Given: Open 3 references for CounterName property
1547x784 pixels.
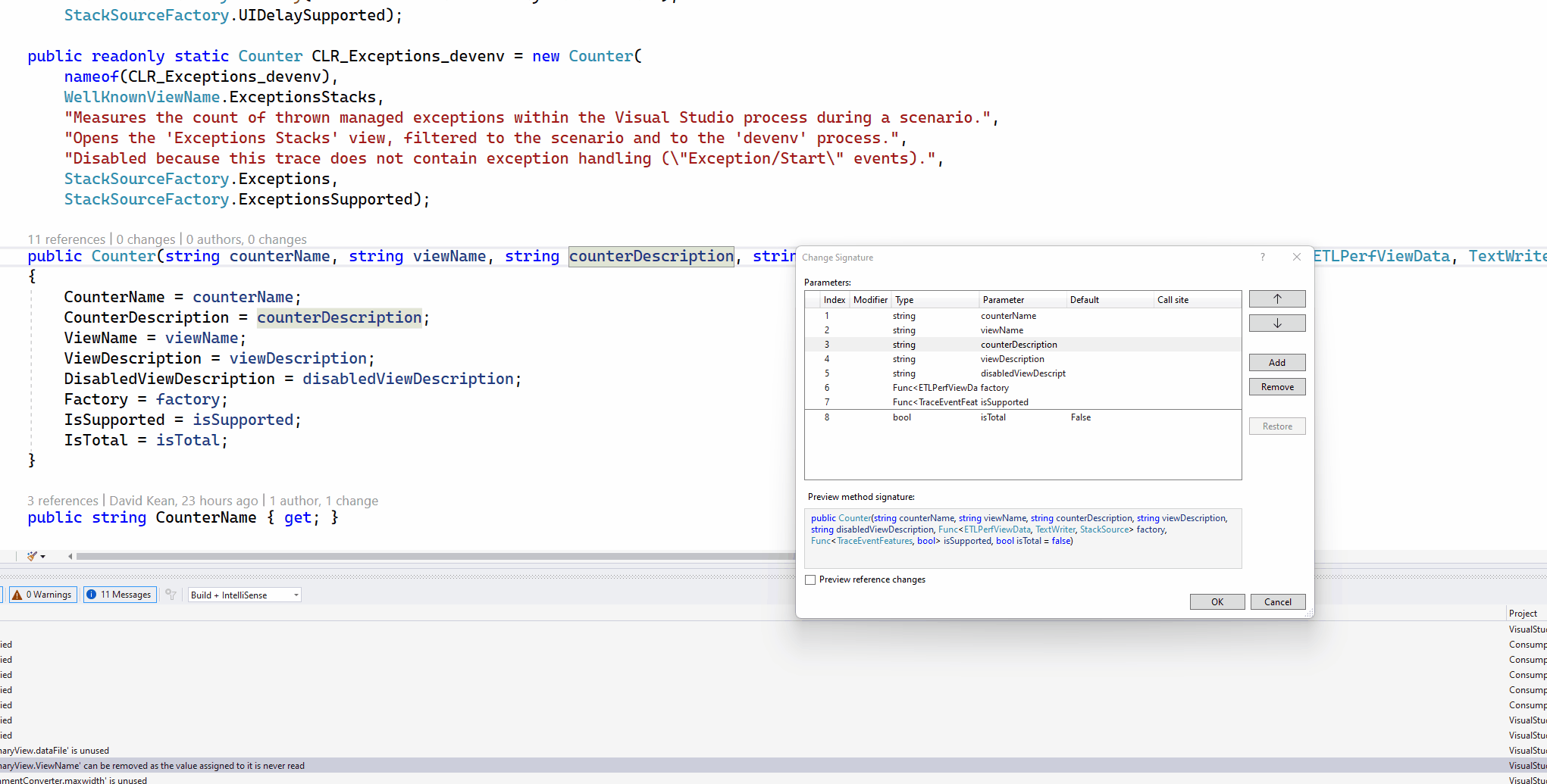Looking at the screenshot, I should point(62,500).
